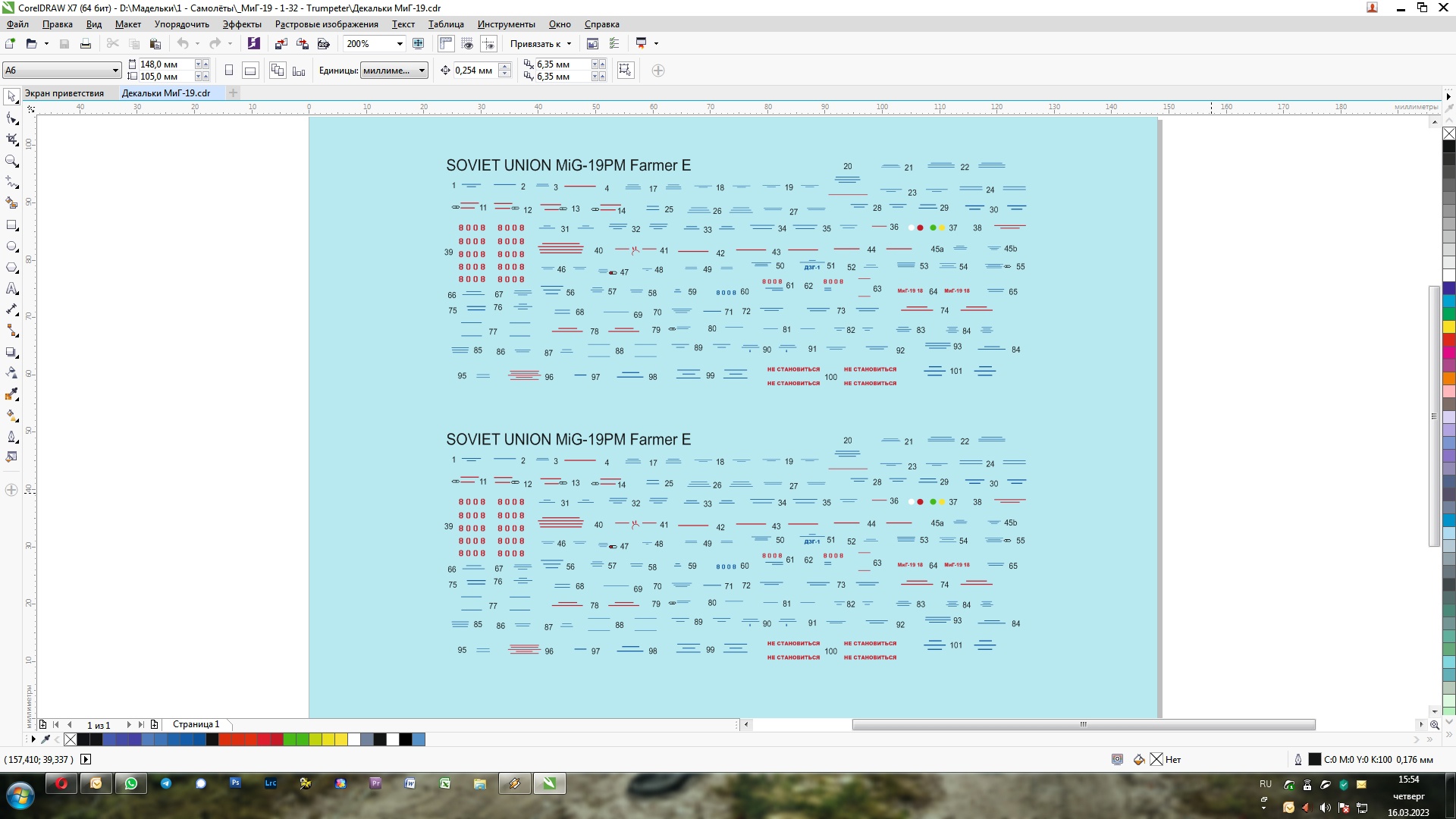Viewport: 1456px width, 819px height.
Task: Select the Polygon tool
Action: tap(11, 268)
